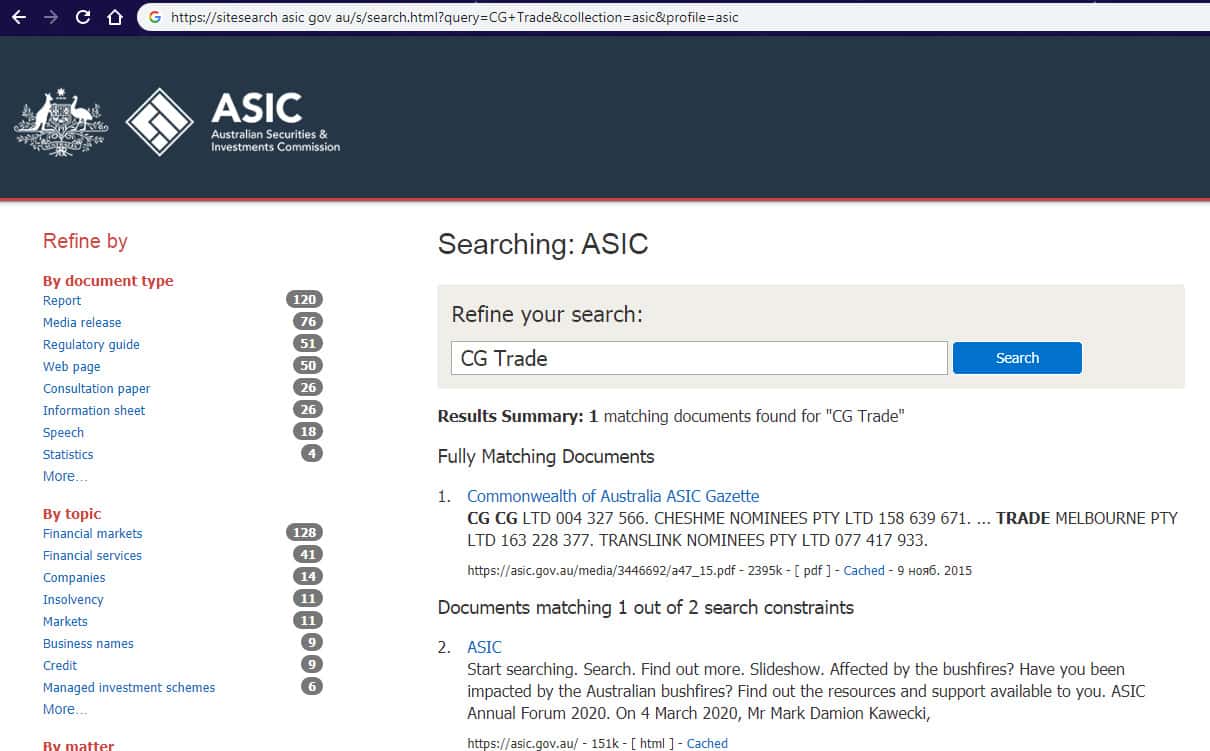The width and height of the screenshot is (1210, 751).
Task: Click the blue Search button
Action: pyautogui.click(x=1017, y=358)
